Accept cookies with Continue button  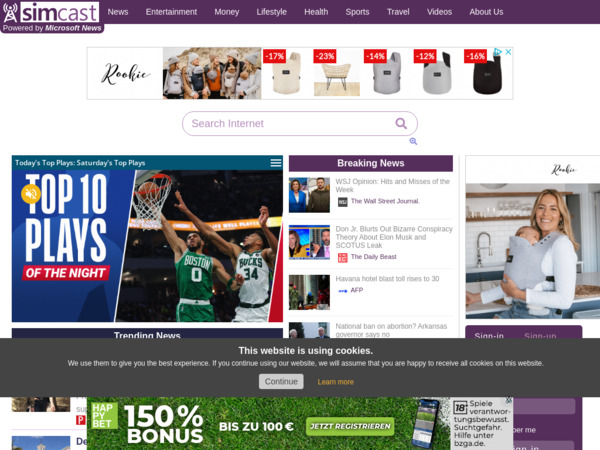click(281, 382)
